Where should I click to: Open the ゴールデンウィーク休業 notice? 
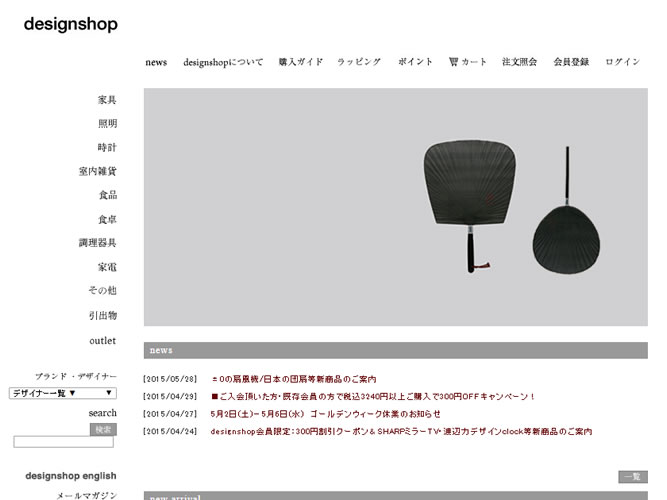pos(325,414)
